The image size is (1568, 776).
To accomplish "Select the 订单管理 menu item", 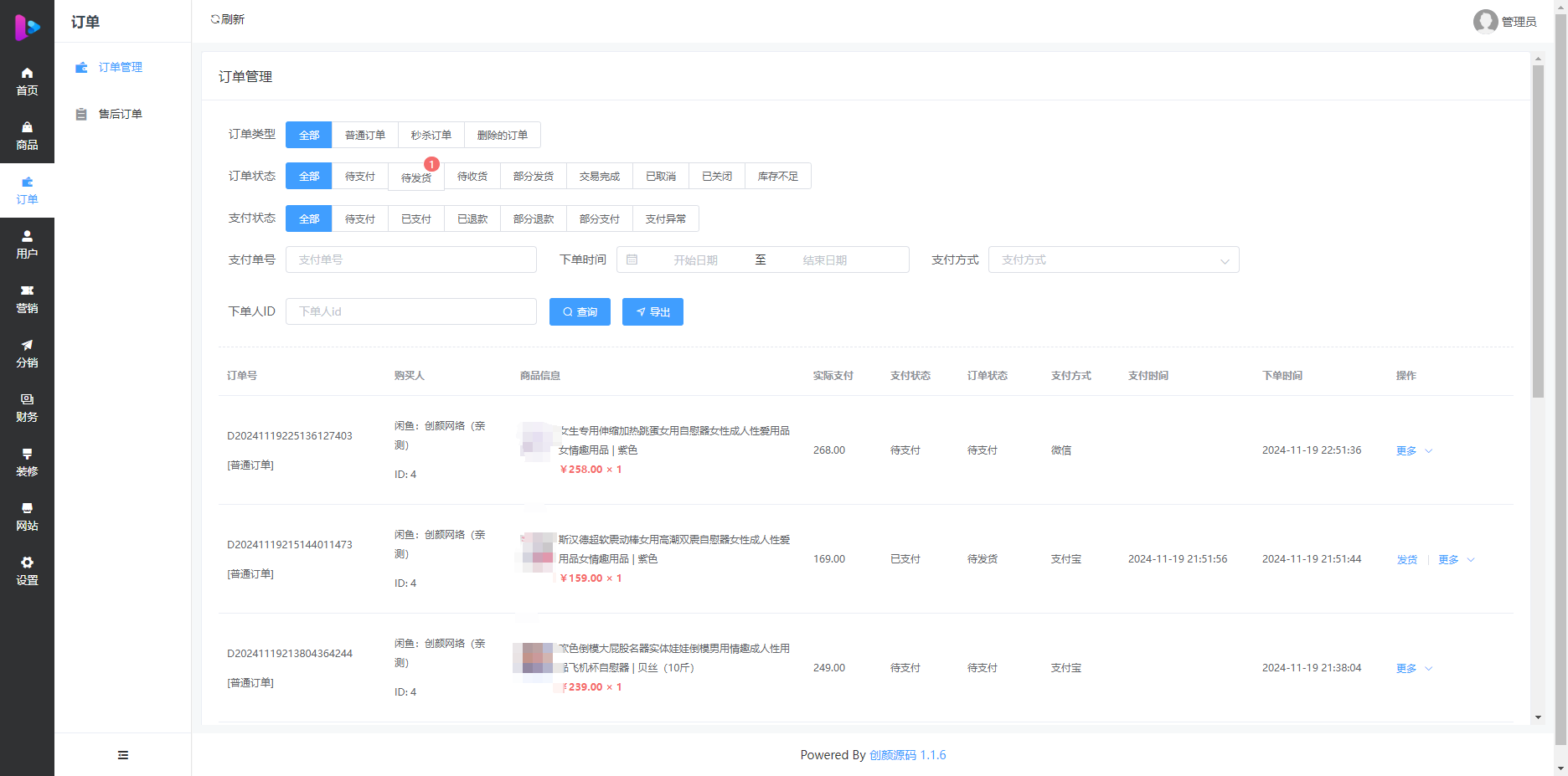I will click(120, 67).
